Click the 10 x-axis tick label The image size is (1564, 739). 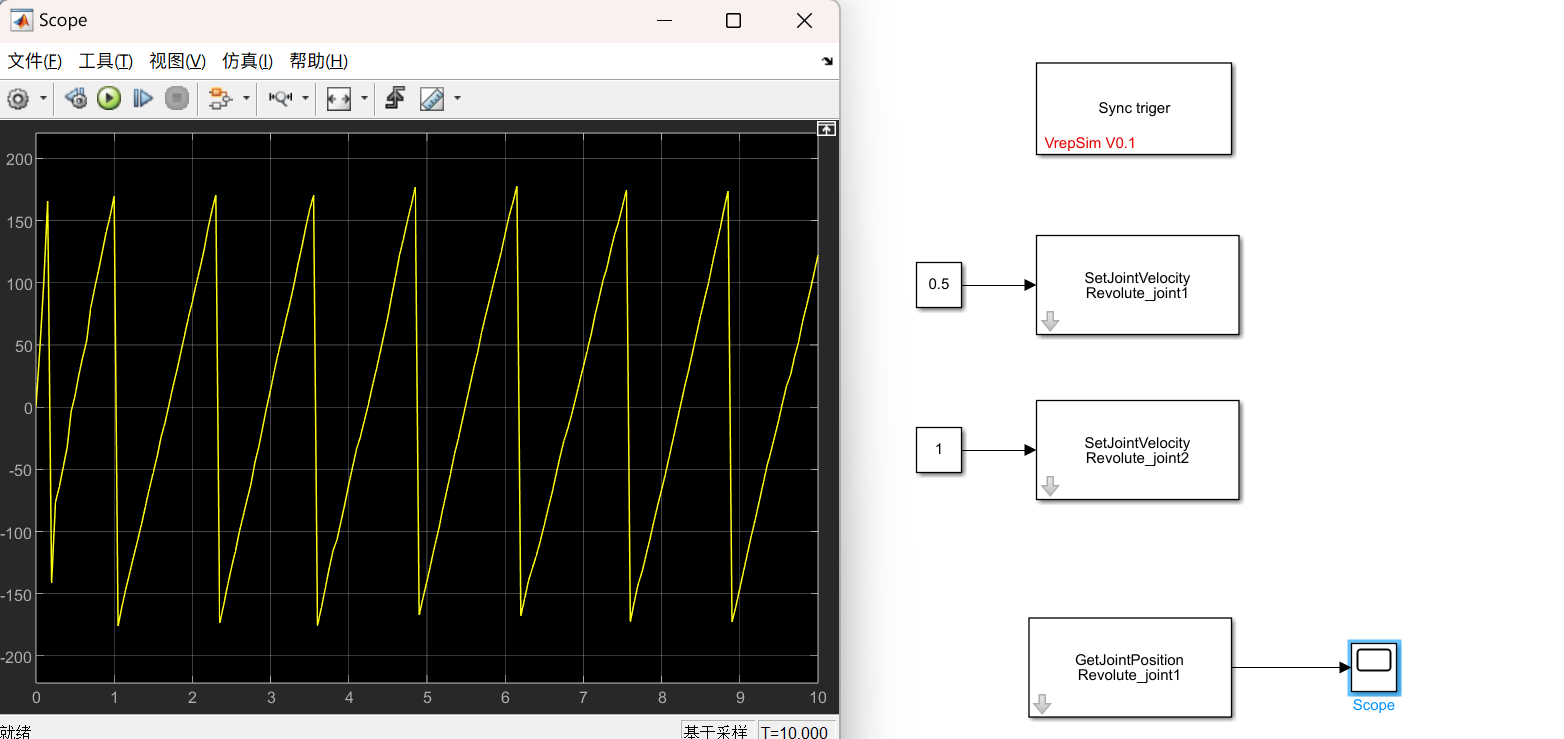coord(817,697)
